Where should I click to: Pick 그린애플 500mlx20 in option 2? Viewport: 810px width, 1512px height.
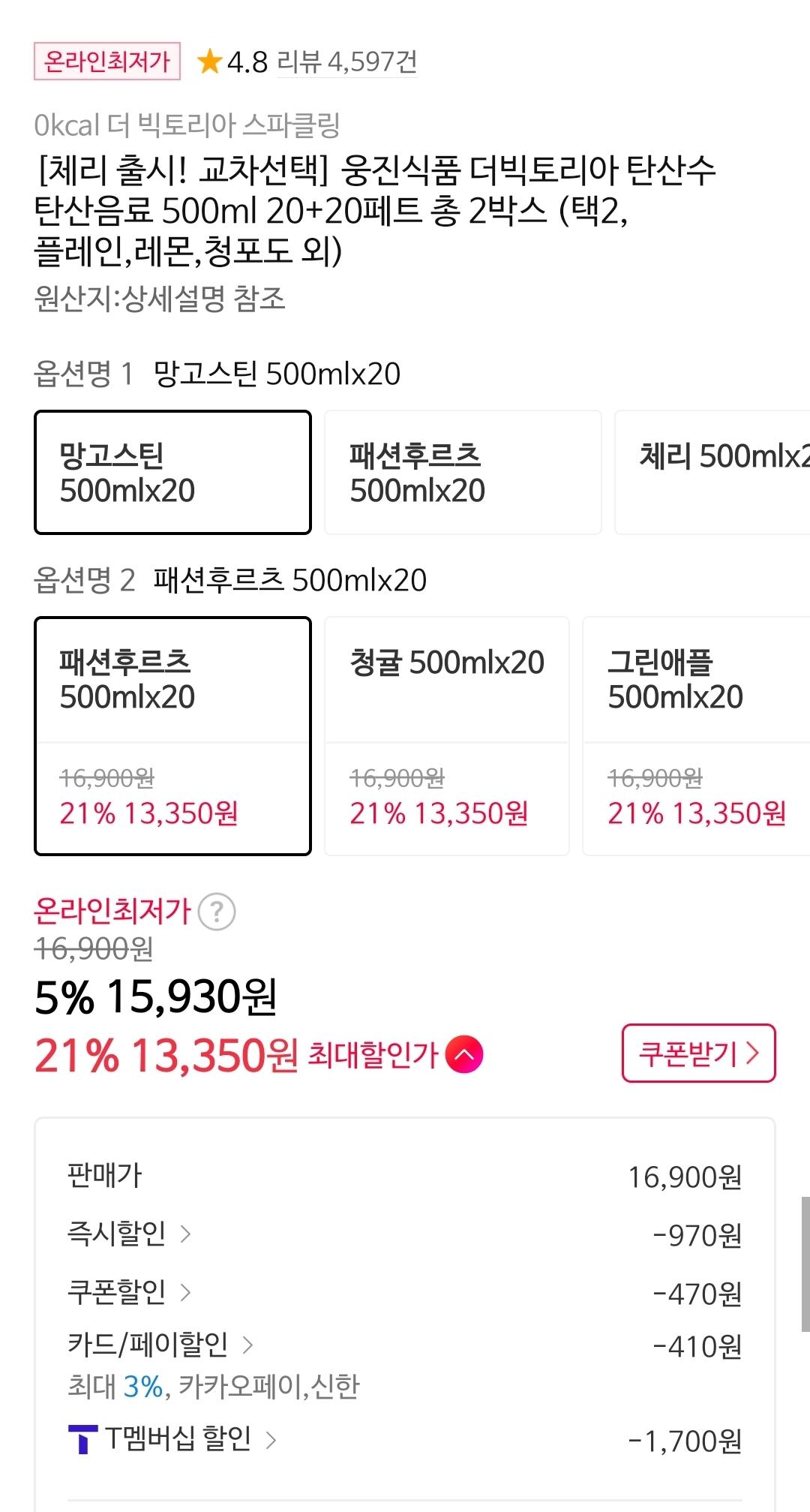click(x=696, y=735)
